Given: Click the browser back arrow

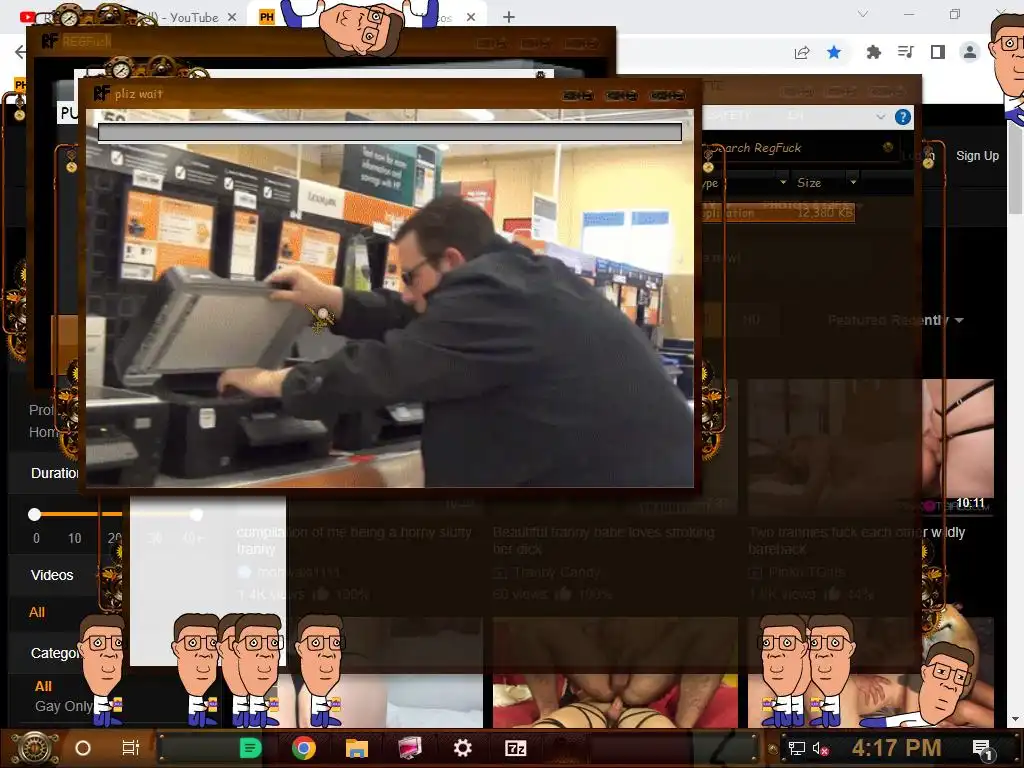Looking at the screenshot, I should [20, 52].
